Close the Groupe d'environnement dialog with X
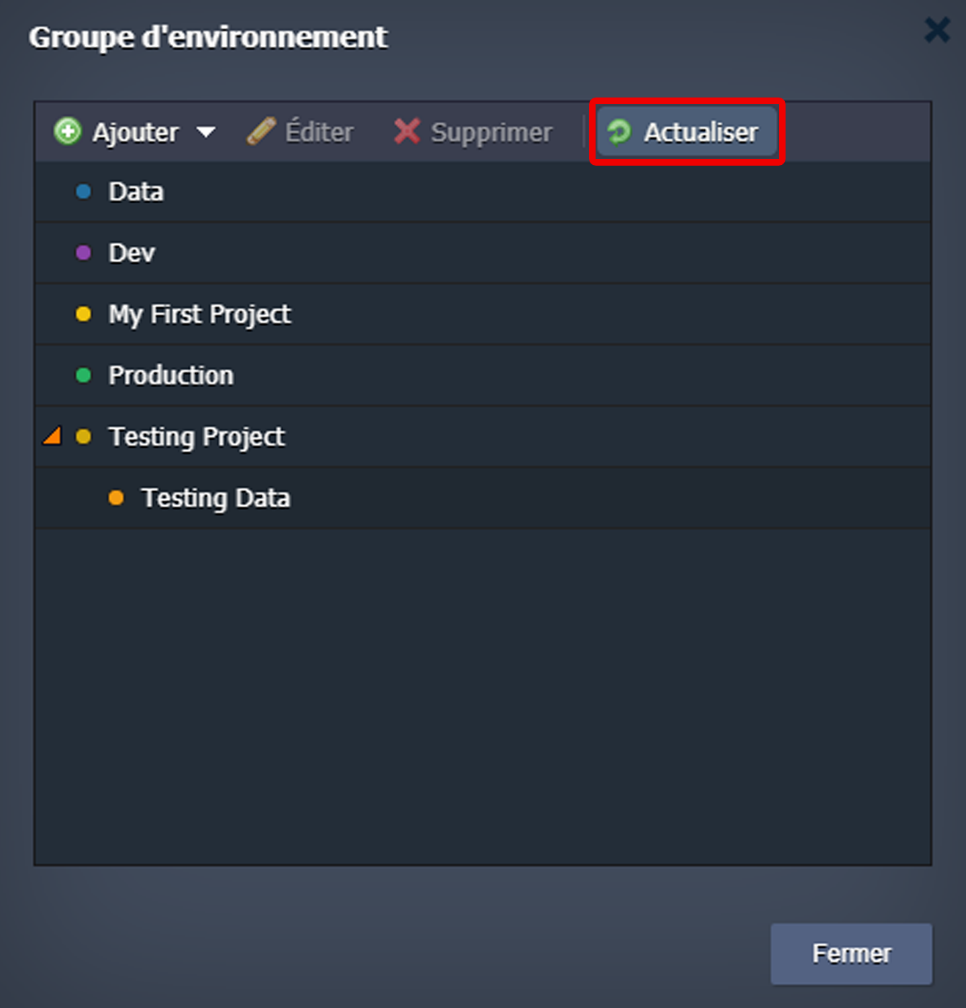The height and width of the screenshot is (1008, 966). click(937, 30)
